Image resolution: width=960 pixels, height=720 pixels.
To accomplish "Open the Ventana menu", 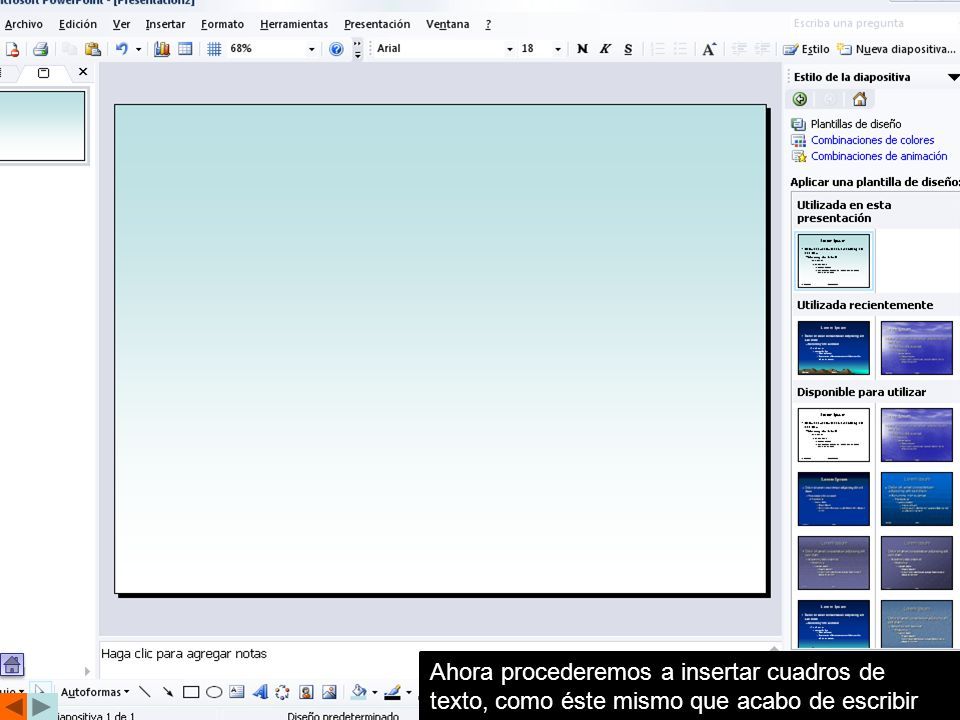I will click(448, 24).
